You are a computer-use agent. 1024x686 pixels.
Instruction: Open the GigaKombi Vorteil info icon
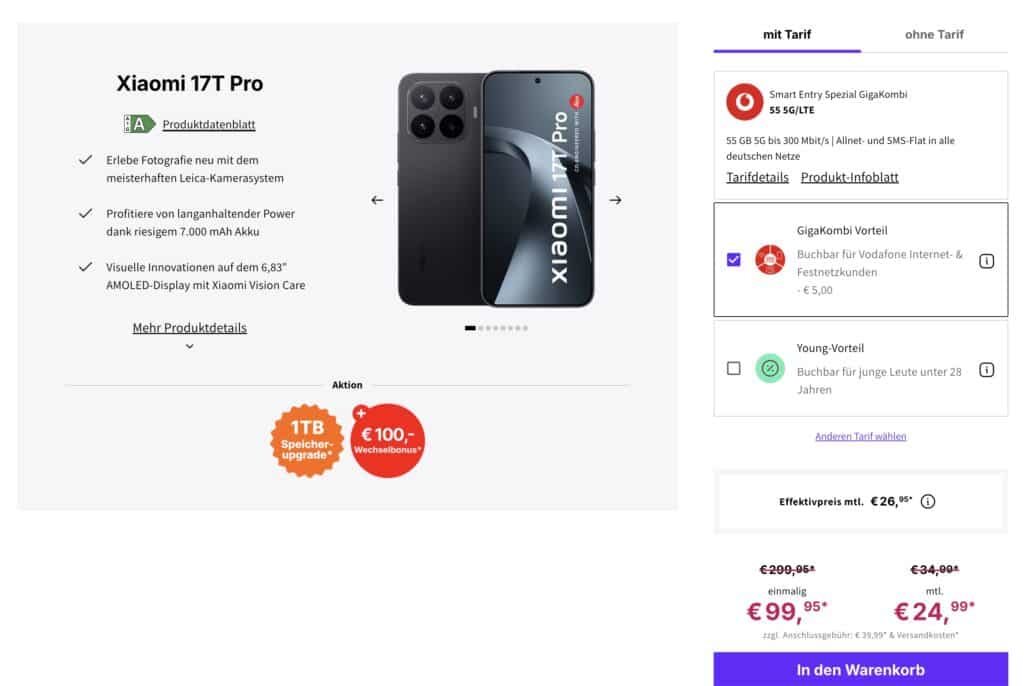pyautogui.click(x=986, y=261)
